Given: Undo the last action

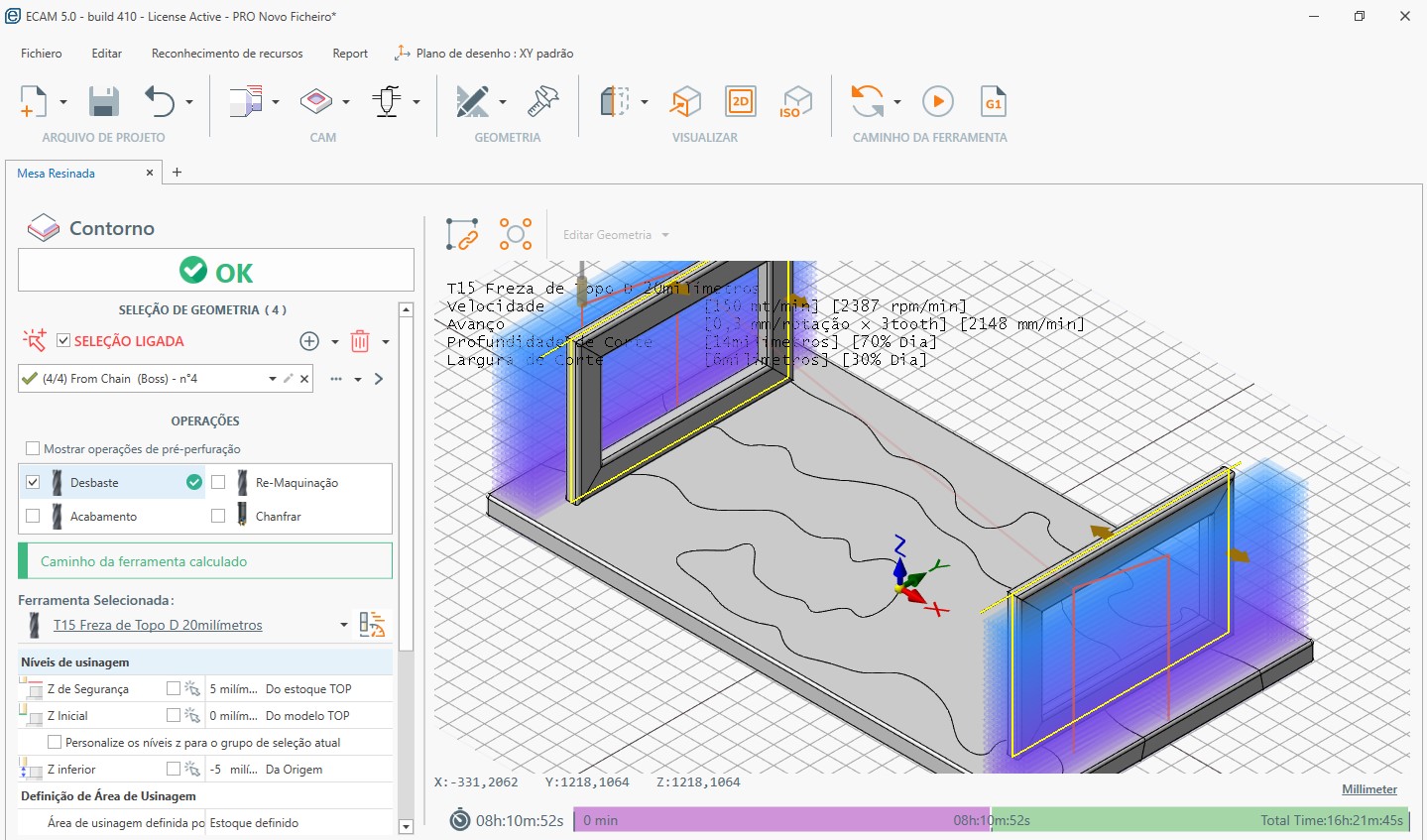Looking at the screenshot, I should (x=160, y=101).
